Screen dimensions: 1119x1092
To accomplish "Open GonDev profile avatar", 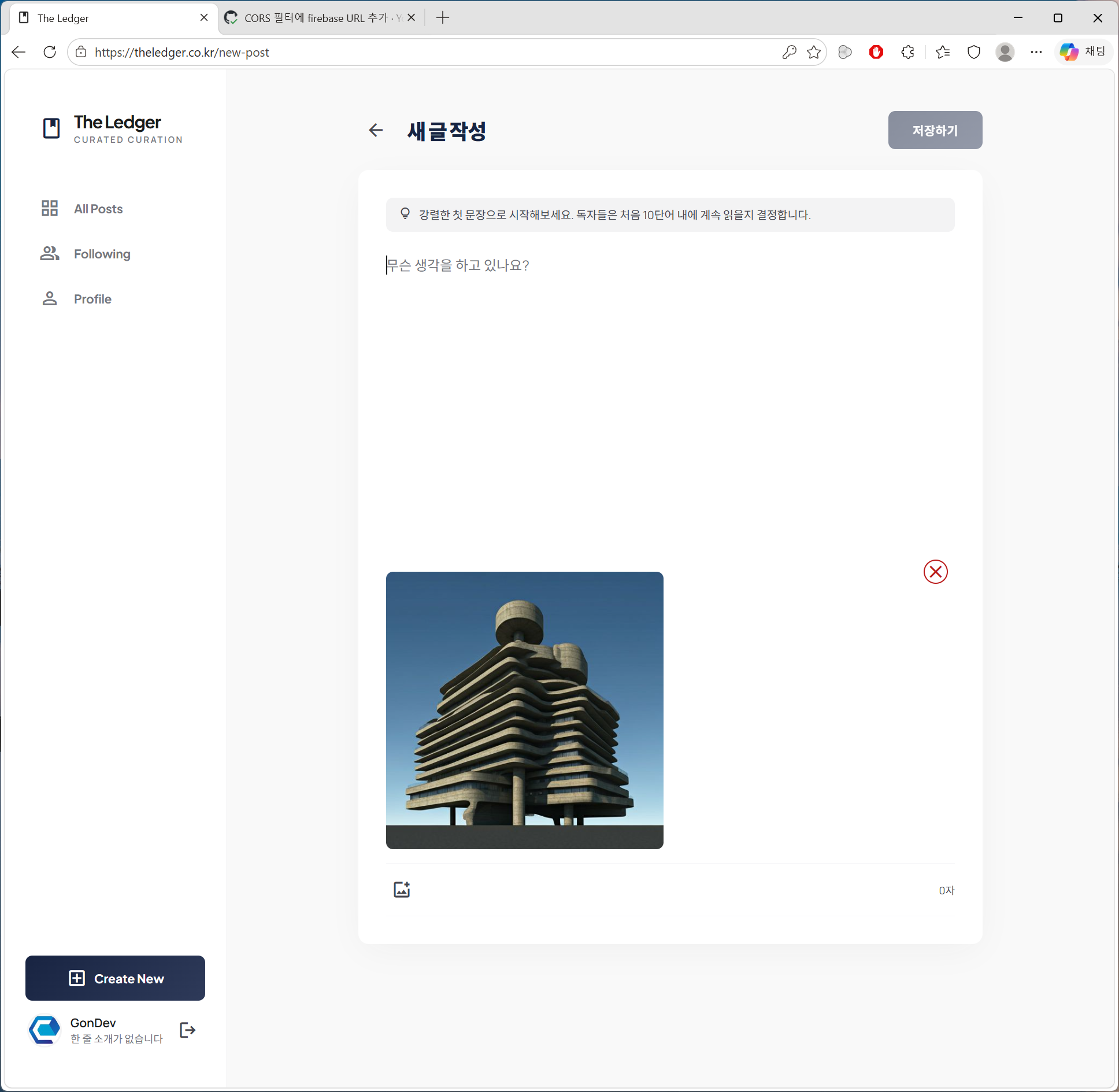I will [x=45, y=1030].
